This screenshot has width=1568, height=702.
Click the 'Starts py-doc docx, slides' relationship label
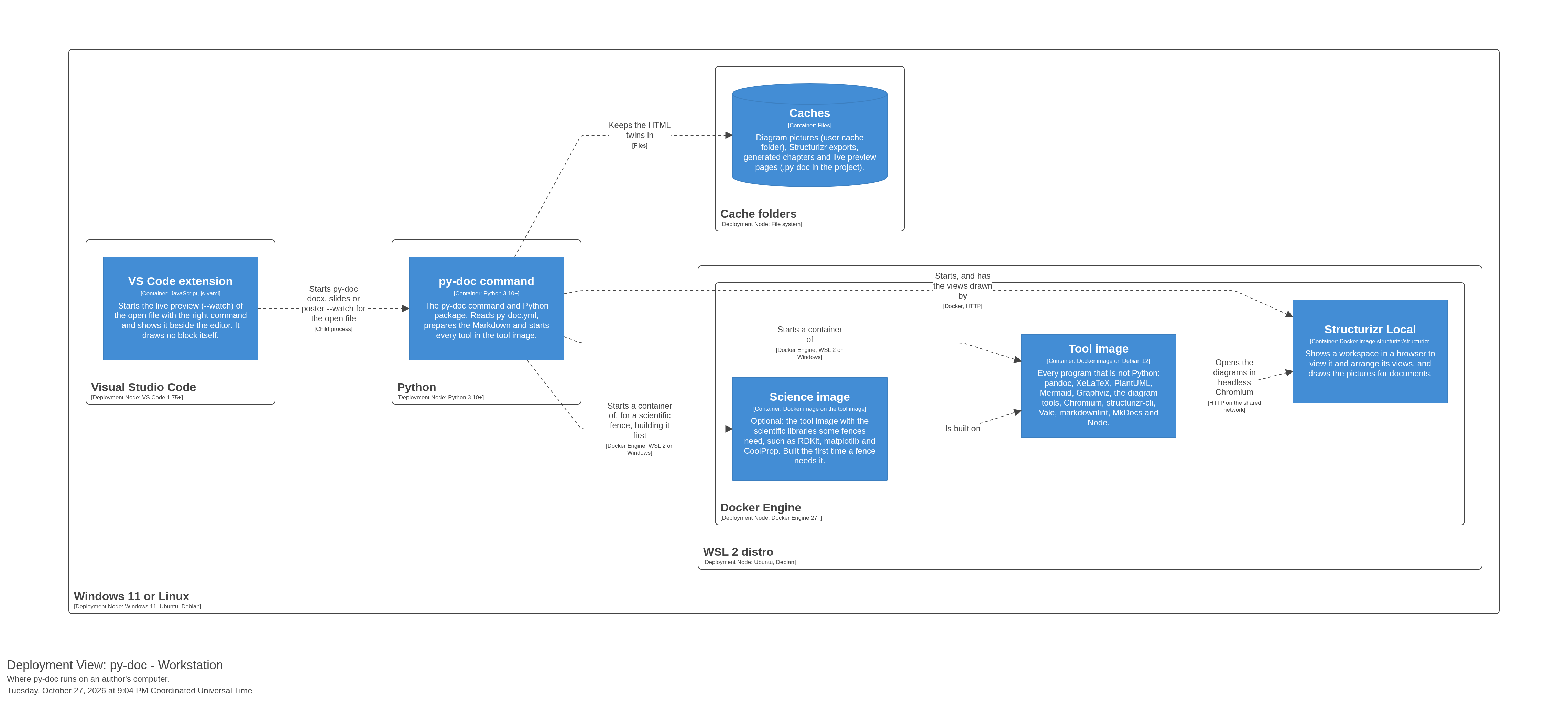(334, 303)
